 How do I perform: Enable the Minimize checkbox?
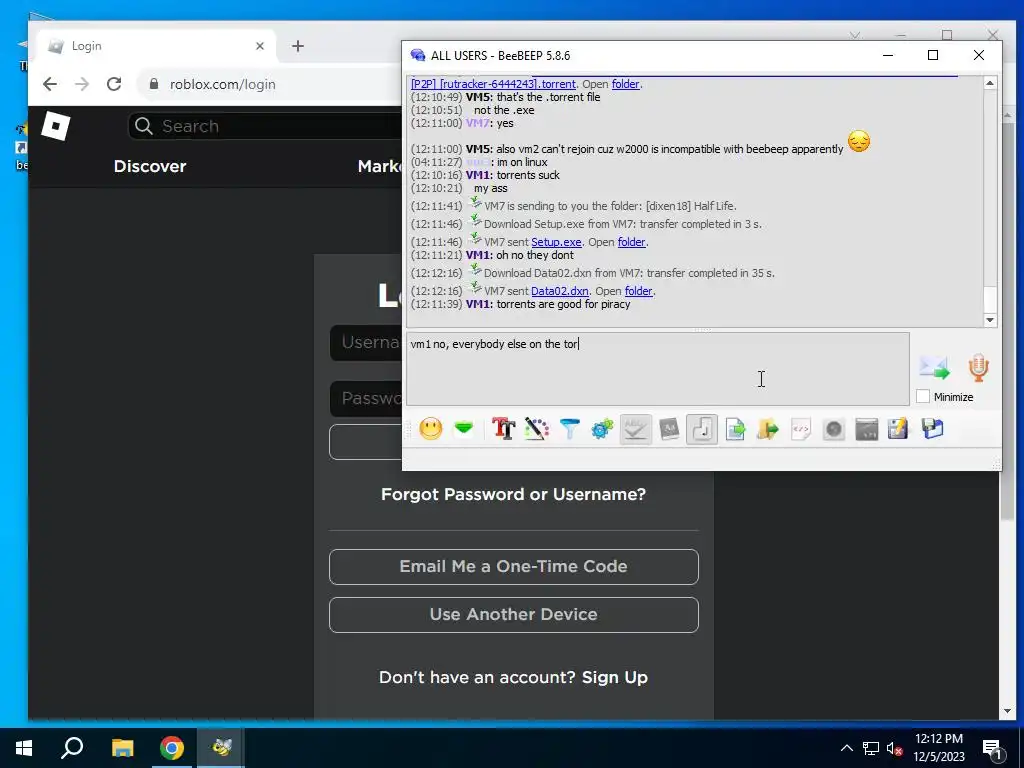coord(923,396)
